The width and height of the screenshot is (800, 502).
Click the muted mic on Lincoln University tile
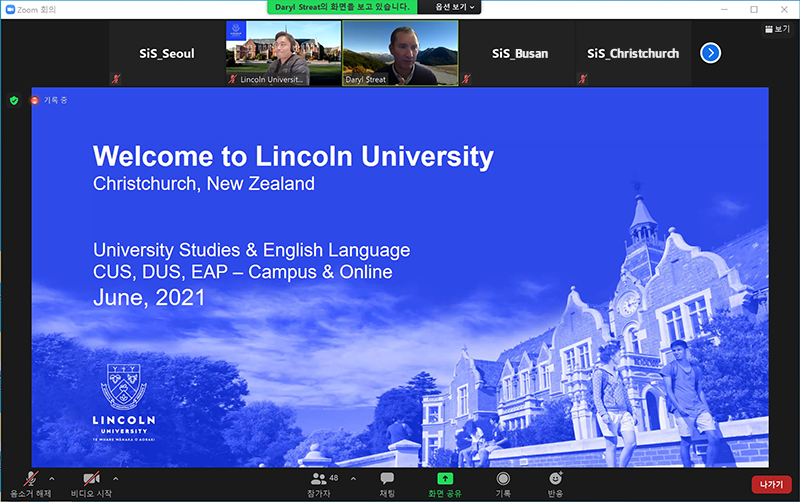tap(233, 79)
